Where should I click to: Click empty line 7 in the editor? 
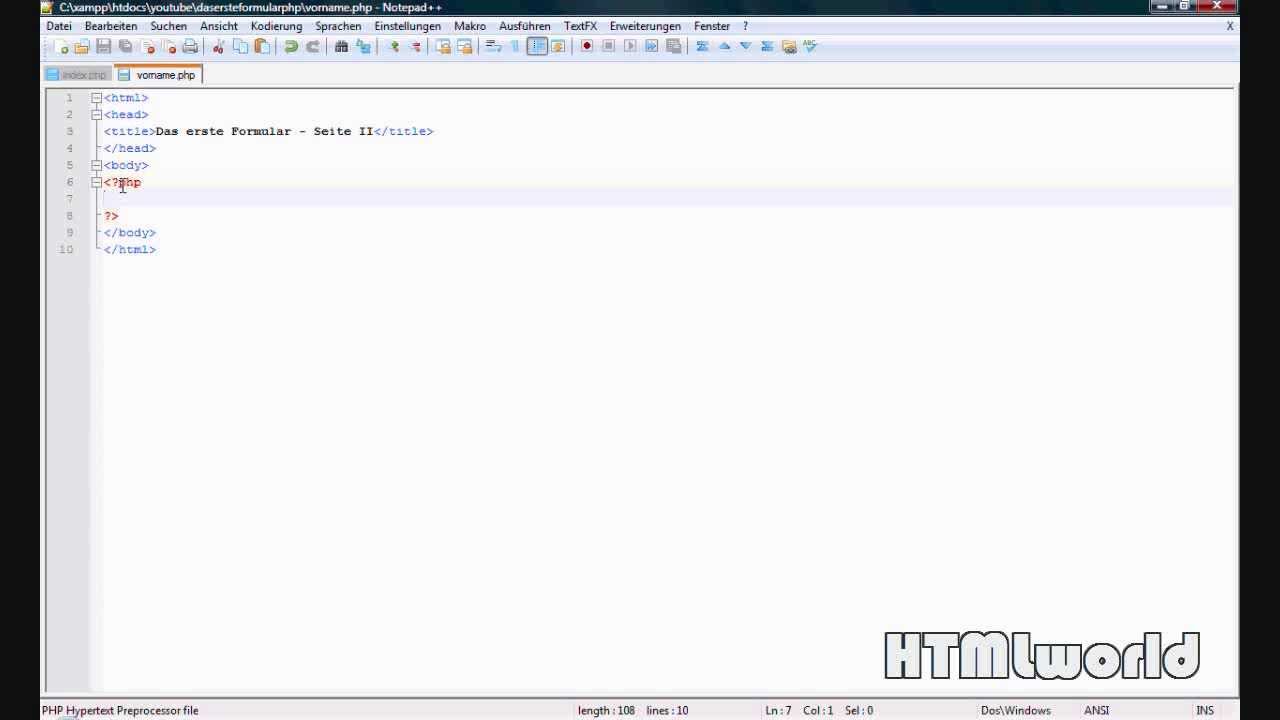click(400, 199)
